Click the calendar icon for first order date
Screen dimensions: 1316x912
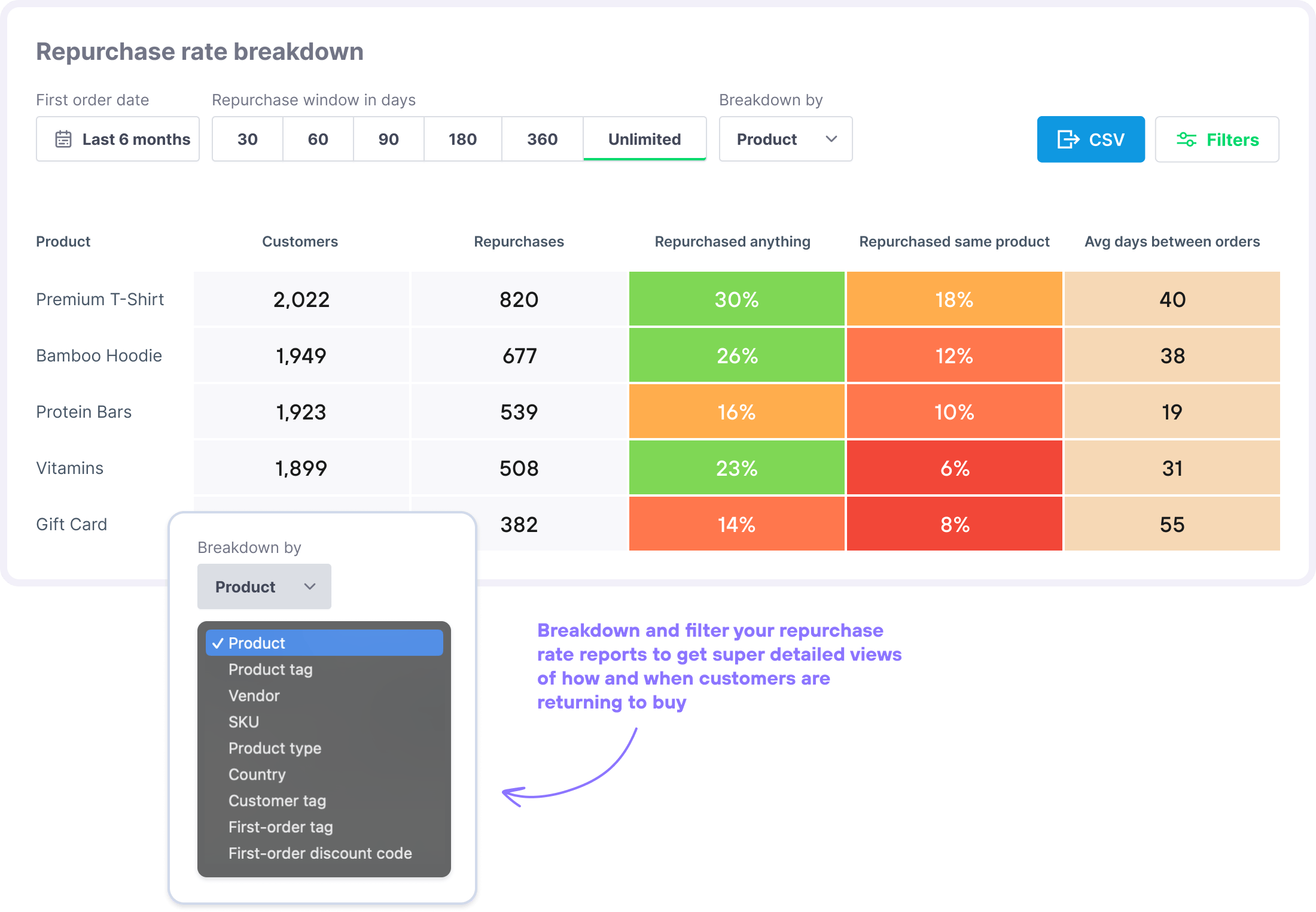[63, 139]
